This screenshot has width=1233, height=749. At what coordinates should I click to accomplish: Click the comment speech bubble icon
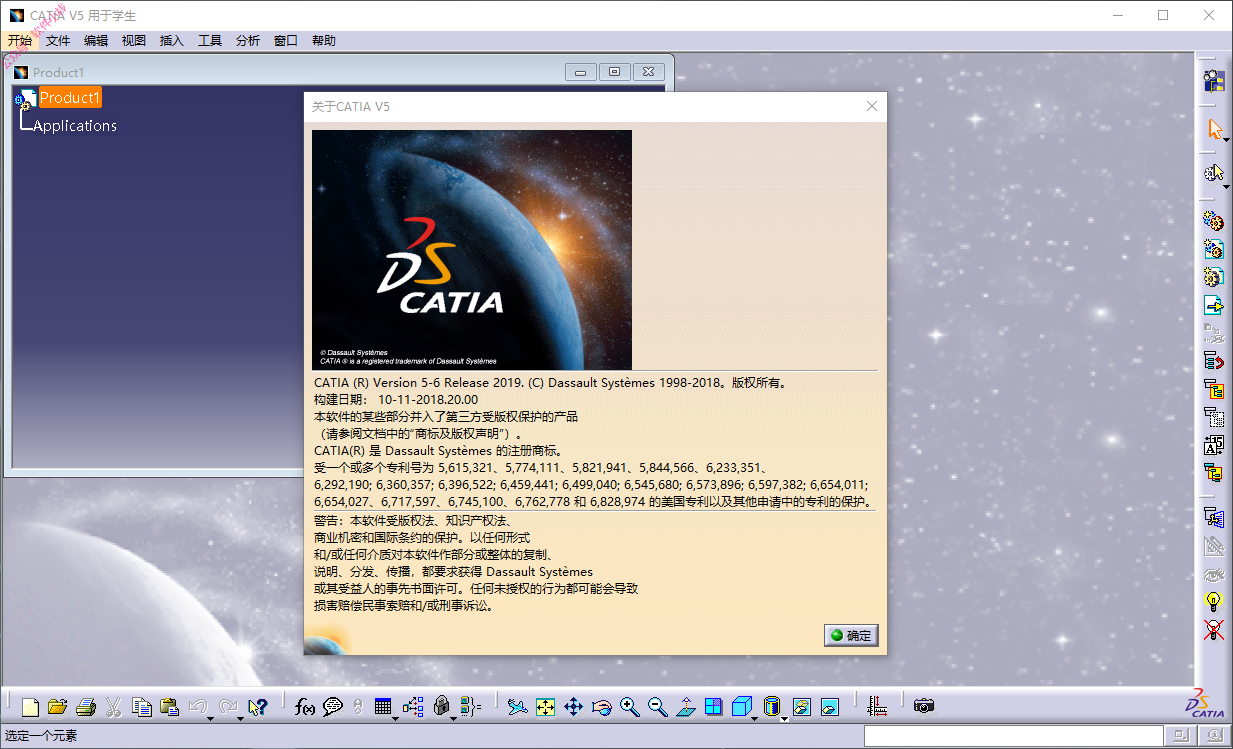(333, 707)
